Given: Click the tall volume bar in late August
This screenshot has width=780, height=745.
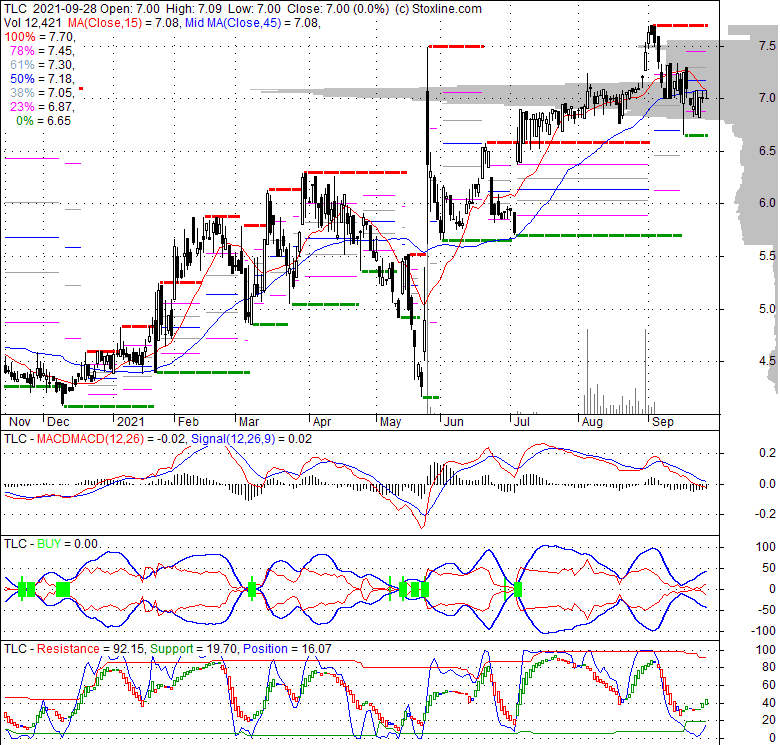Looking at the screenshot, I should (646, 371).
